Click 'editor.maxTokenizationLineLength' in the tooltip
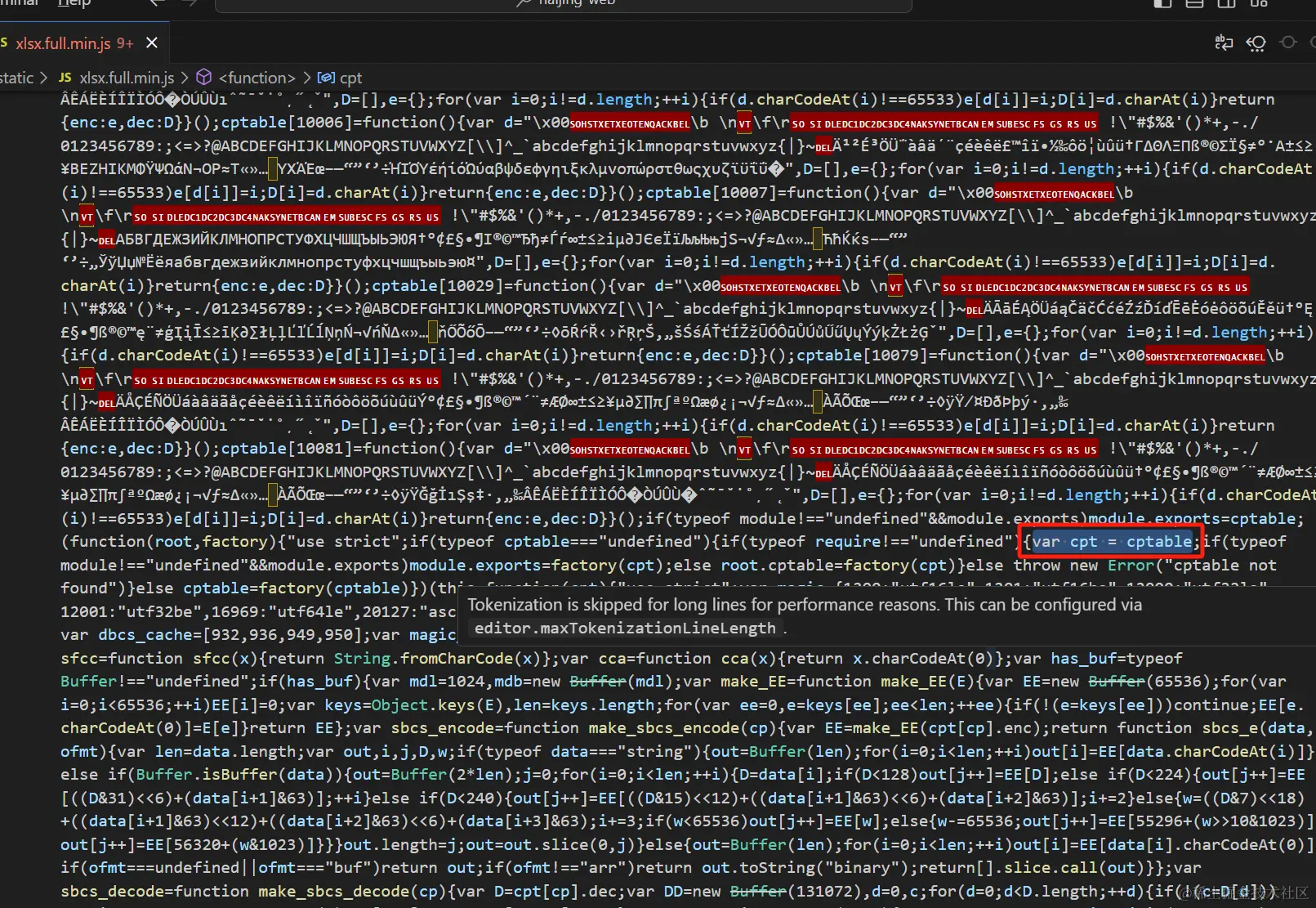Screen dimensions: 1316x908 [625, 628]
